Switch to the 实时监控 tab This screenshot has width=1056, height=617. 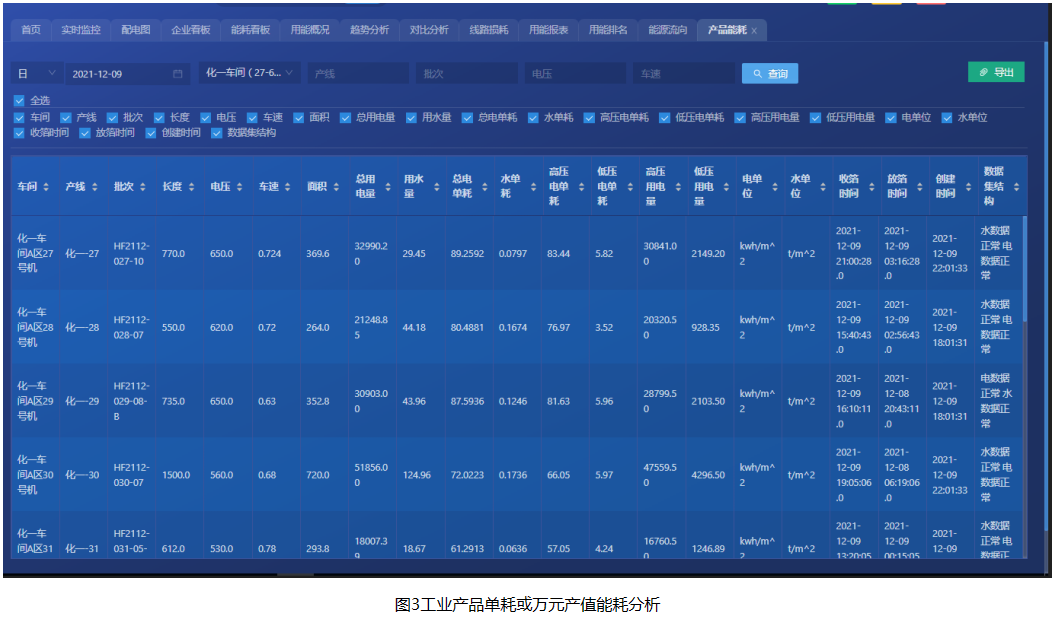click(81, 30)
